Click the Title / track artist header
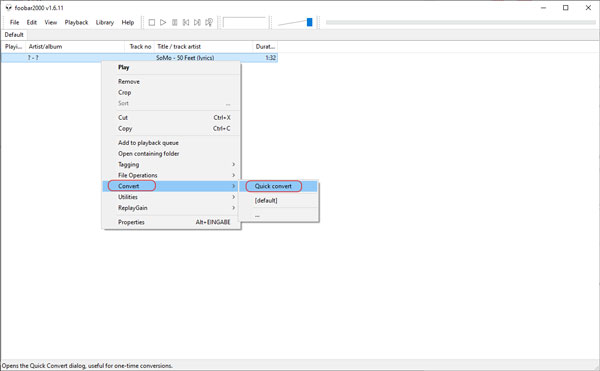Screen dimensions: 600x371 pyautogui.click(x=204, y=47)
